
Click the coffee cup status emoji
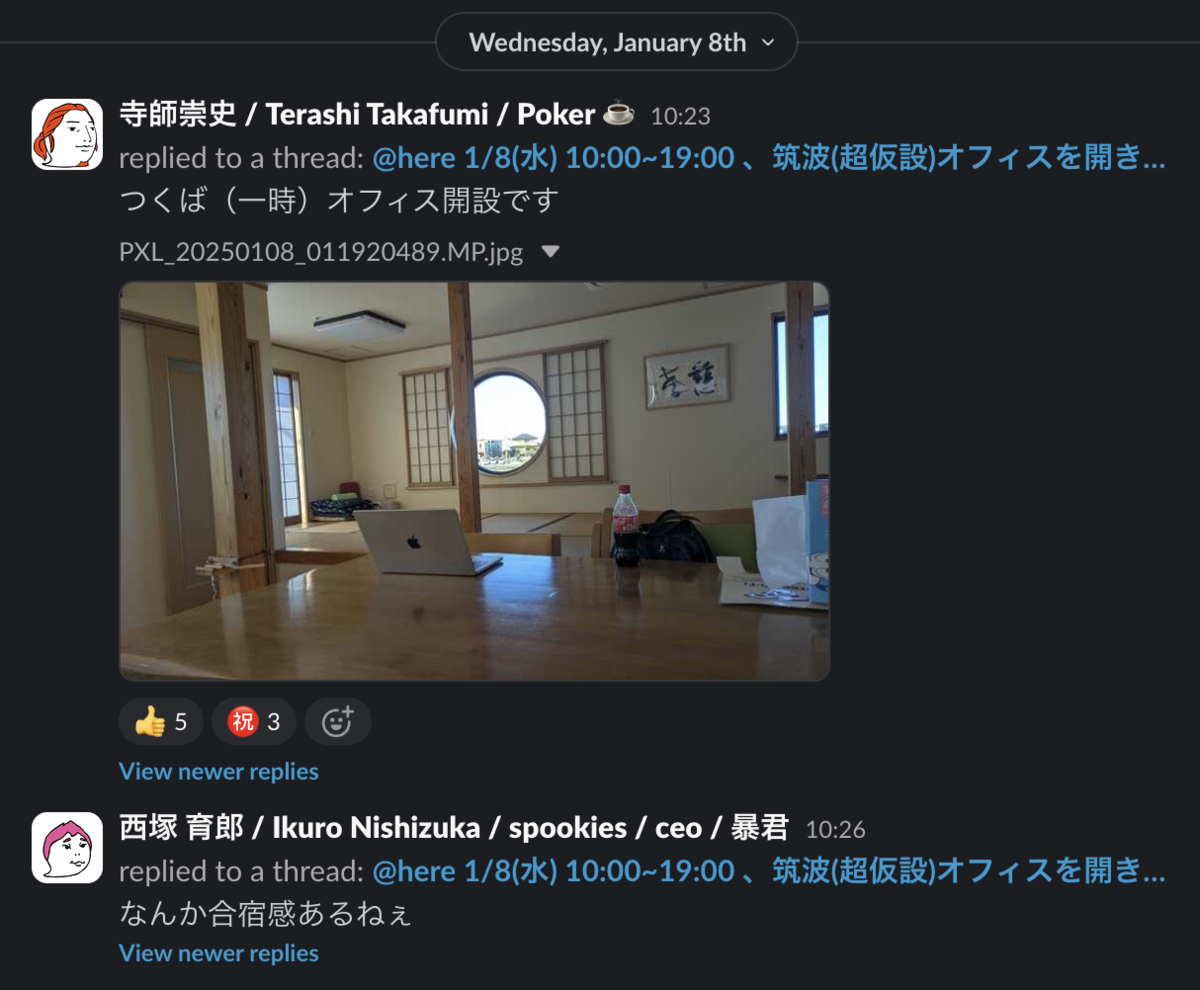tap(619, 114)
